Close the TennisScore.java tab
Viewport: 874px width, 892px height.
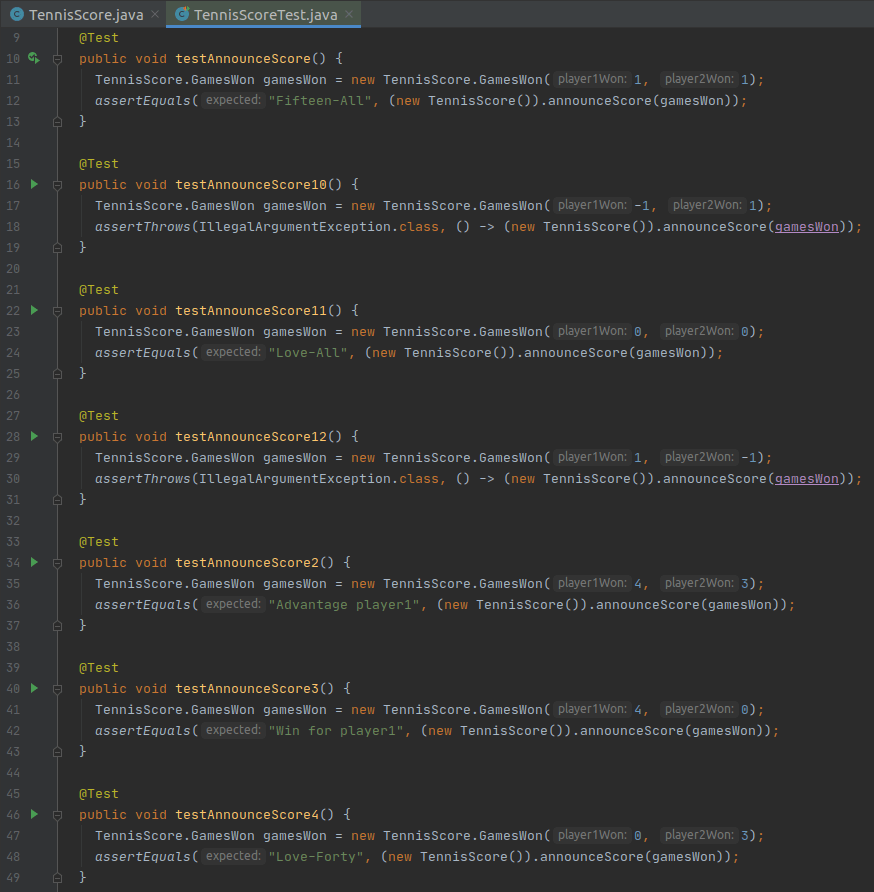[155, 14]
